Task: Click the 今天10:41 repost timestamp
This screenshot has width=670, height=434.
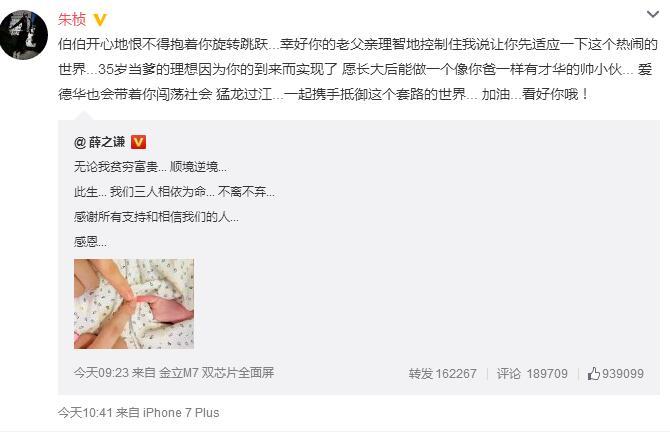Action: click(x=85, y=413)
